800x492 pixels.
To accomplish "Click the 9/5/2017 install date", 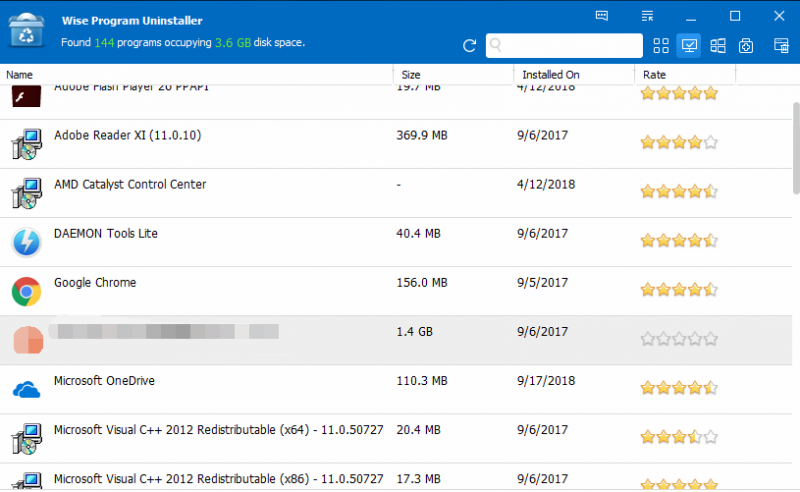I will tap(542, 282).
